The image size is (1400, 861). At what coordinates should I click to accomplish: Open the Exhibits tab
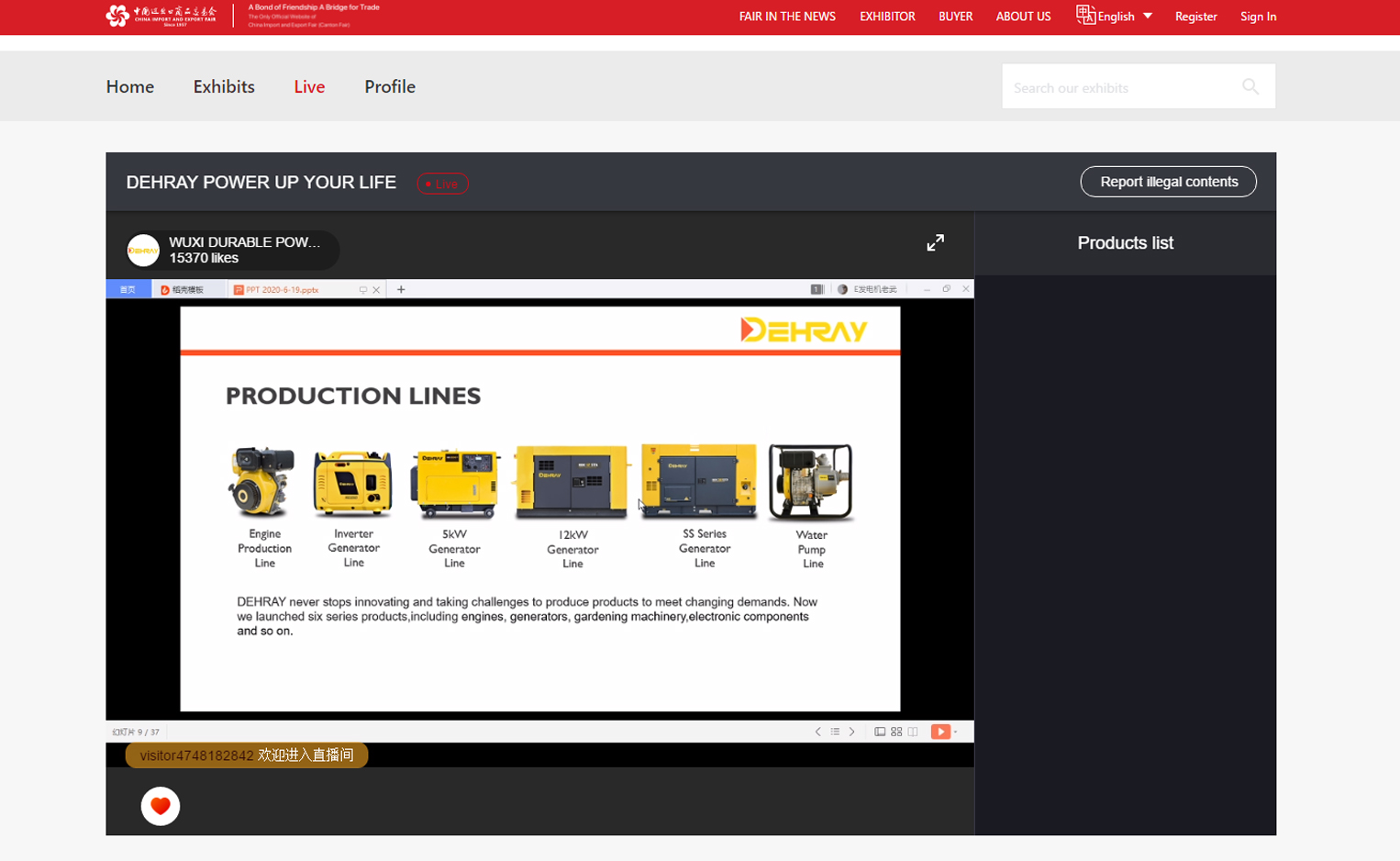pyautogui.click(x=224, y=86)
